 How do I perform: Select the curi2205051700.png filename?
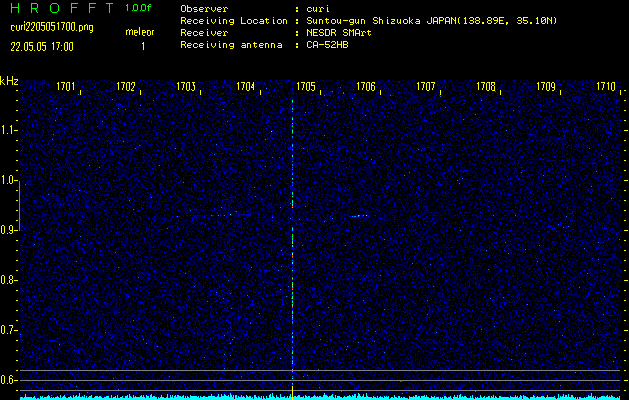pyautogui.click(x=51, y=27)
